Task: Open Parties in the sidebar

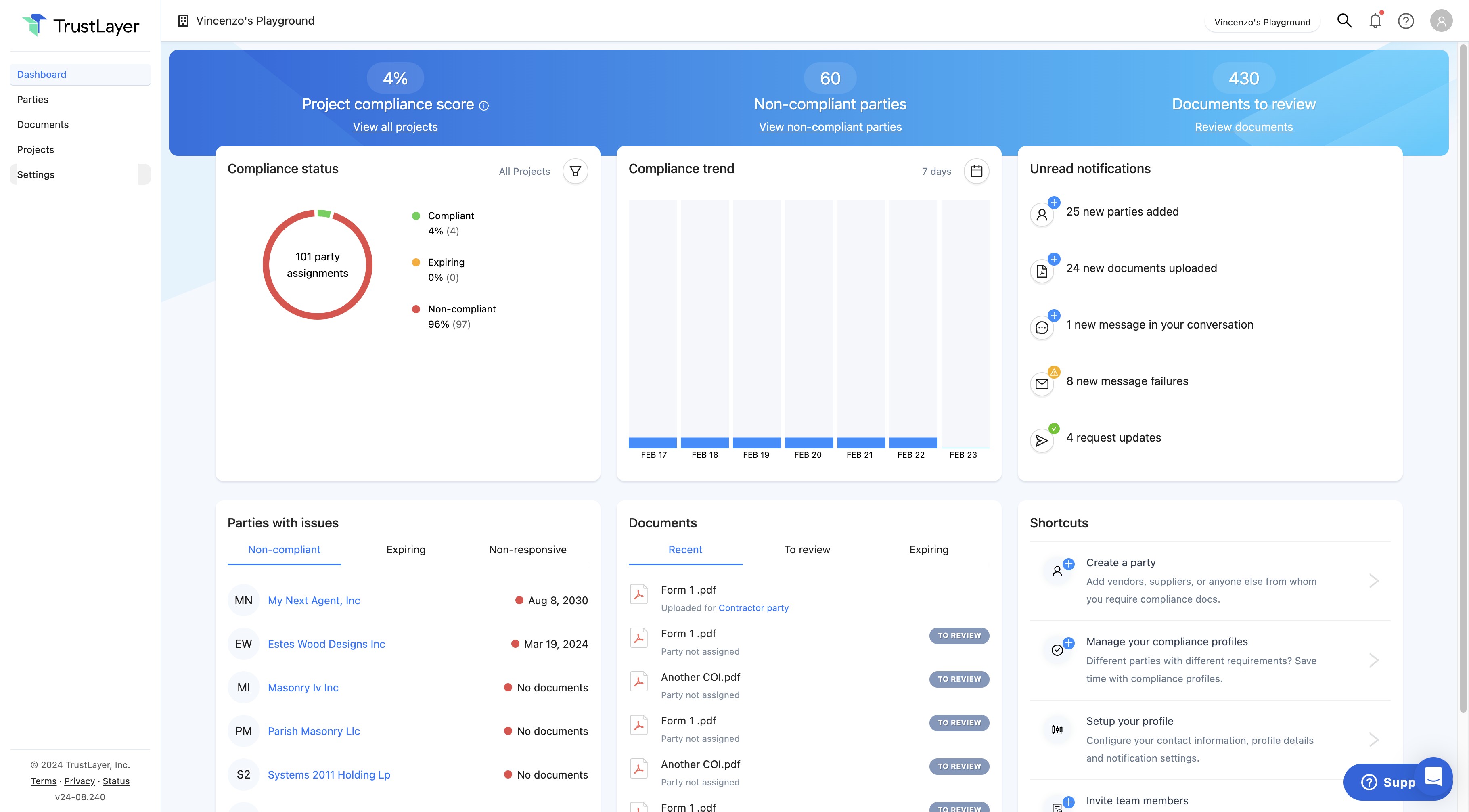Action: click(x=80, y=99)
